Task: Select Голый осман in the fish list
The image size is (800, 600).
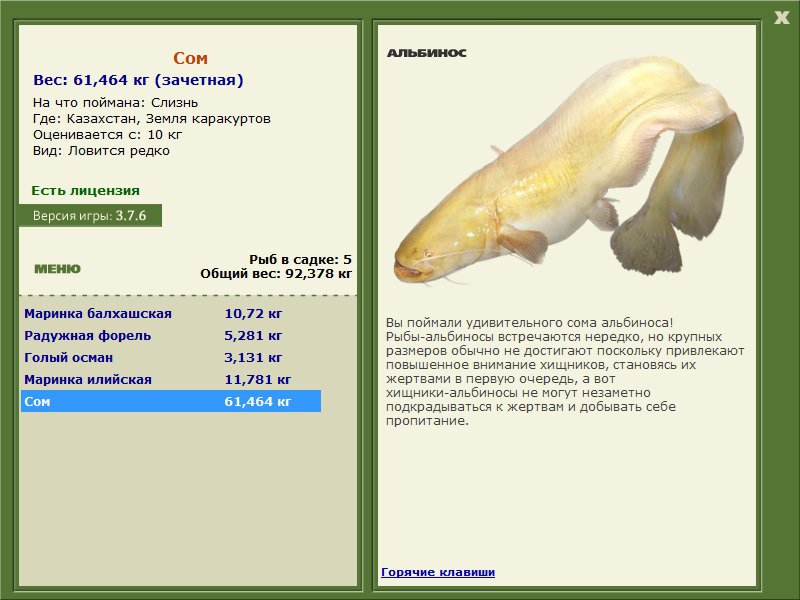Action: [x=171, y=357]
